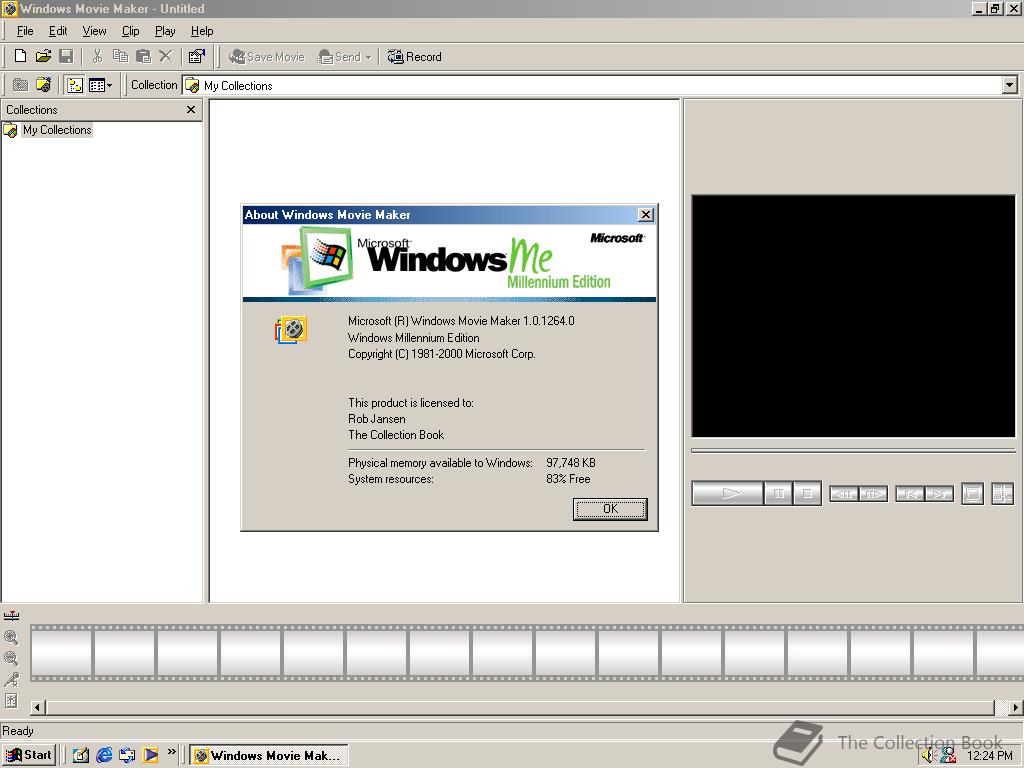Click the Record Narration microphone icon

click(11, 679)
